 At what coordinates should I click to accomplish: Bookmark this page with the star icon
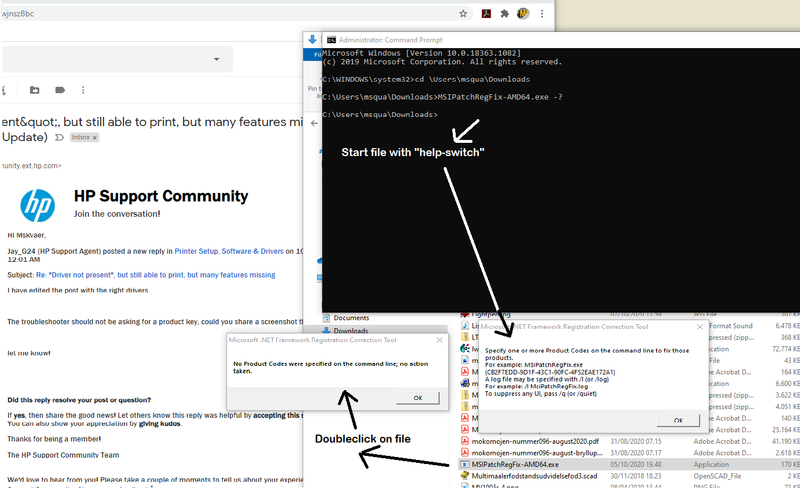pyautogui.click(x=462, y=15)
